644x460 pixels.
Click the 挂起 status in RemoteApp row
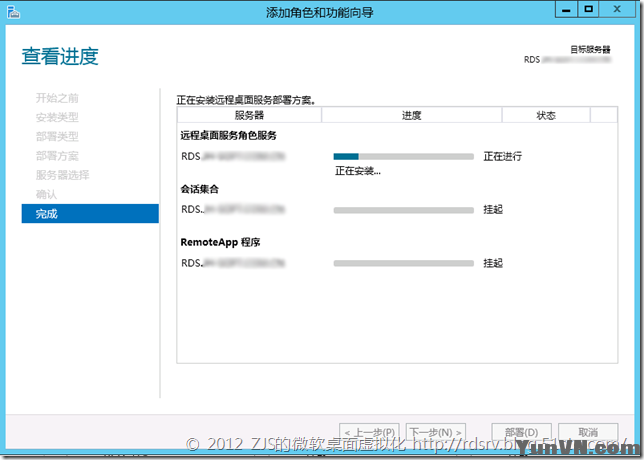pyautogui.click(x=493, y=263)
